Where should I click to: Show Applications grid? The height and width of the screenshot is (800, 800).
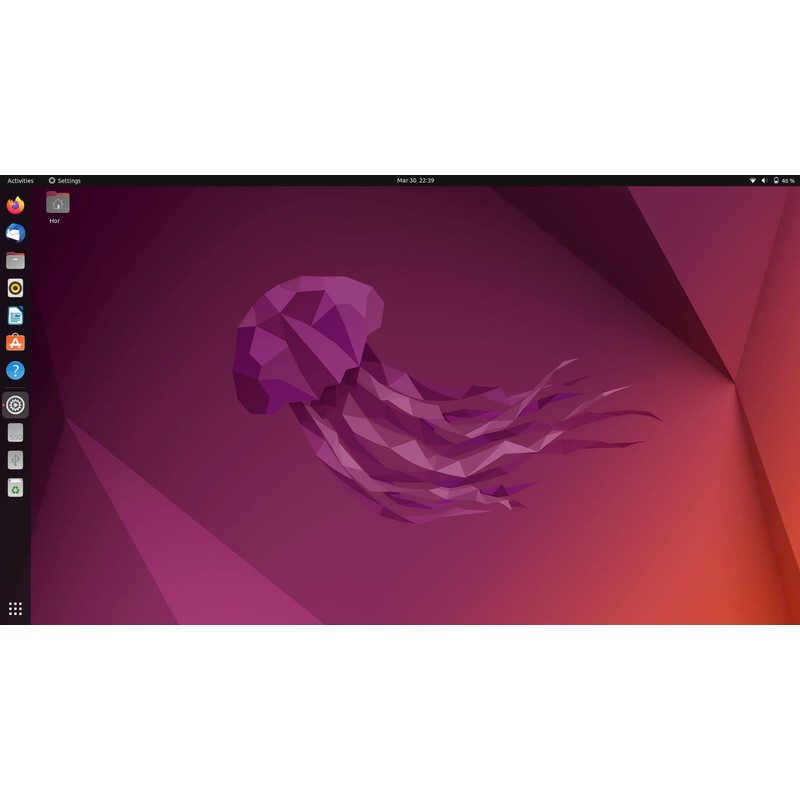point(15,608)
